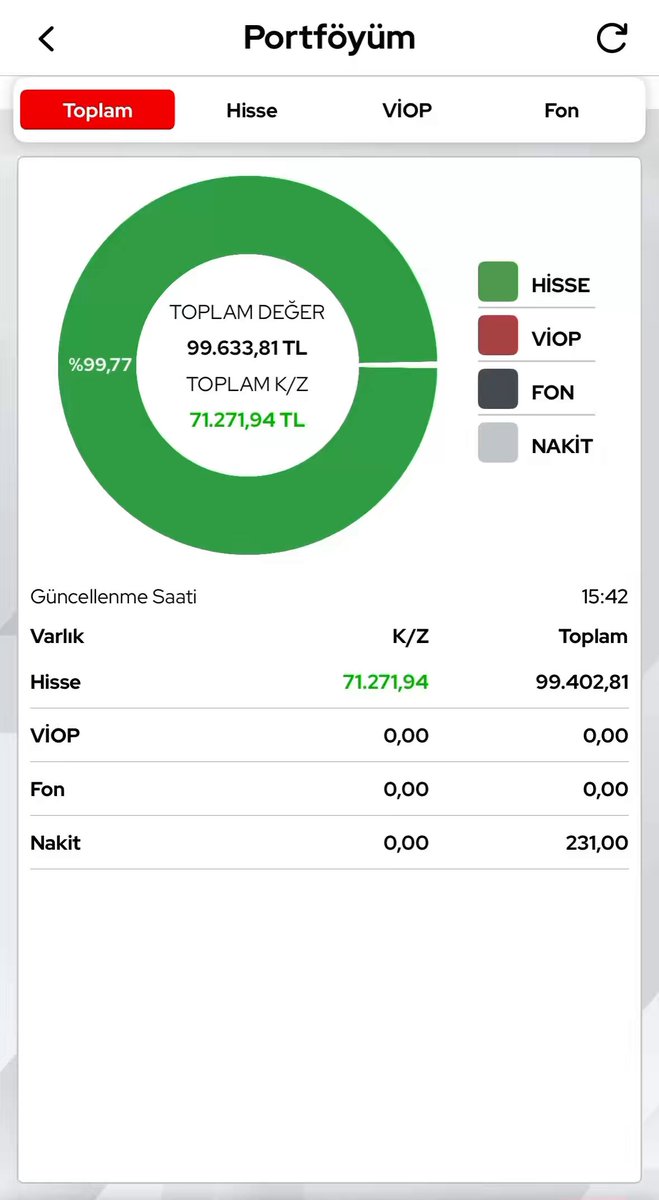This screenshot has width=659, height=1200.
Task: Select the NAKİT legend label
Action: [x=562, y=447]
